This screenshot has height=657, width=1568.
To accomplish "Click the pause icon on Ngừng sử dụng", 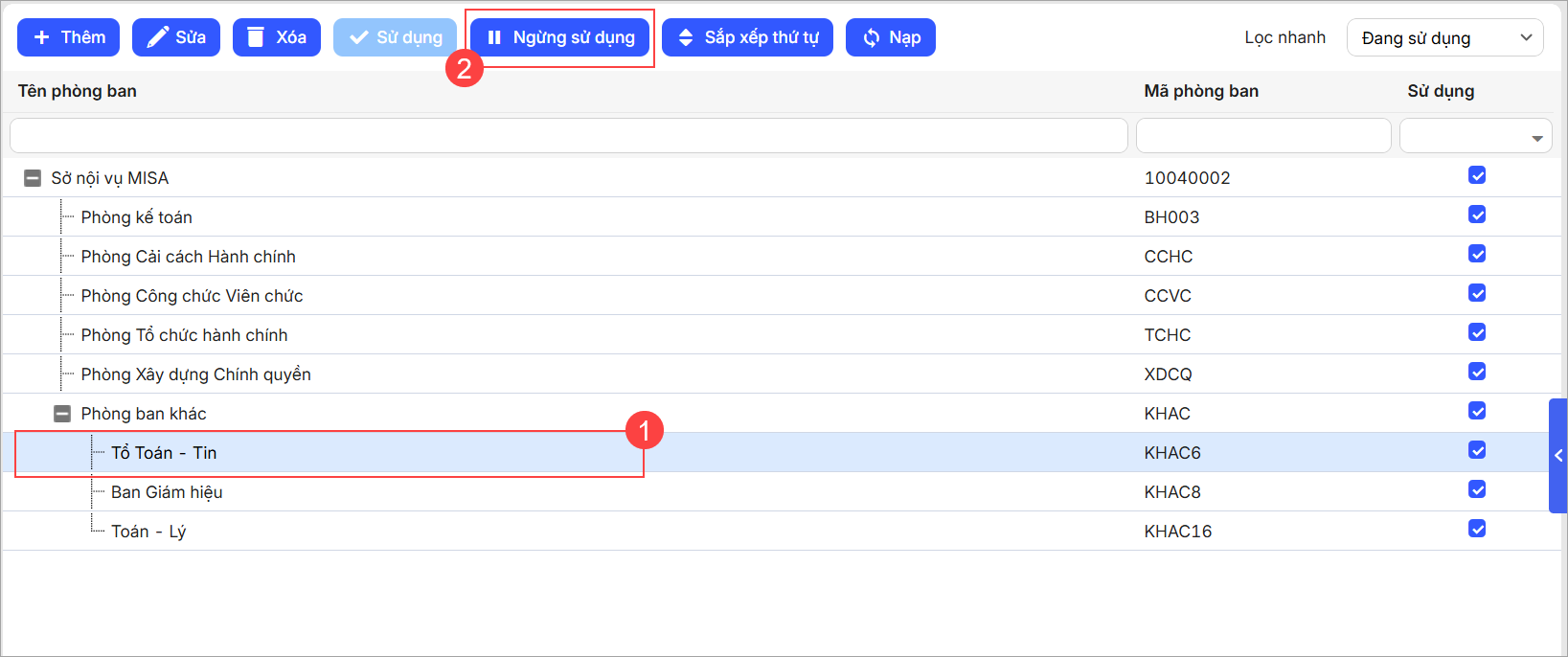I will (x=494, y=37).
